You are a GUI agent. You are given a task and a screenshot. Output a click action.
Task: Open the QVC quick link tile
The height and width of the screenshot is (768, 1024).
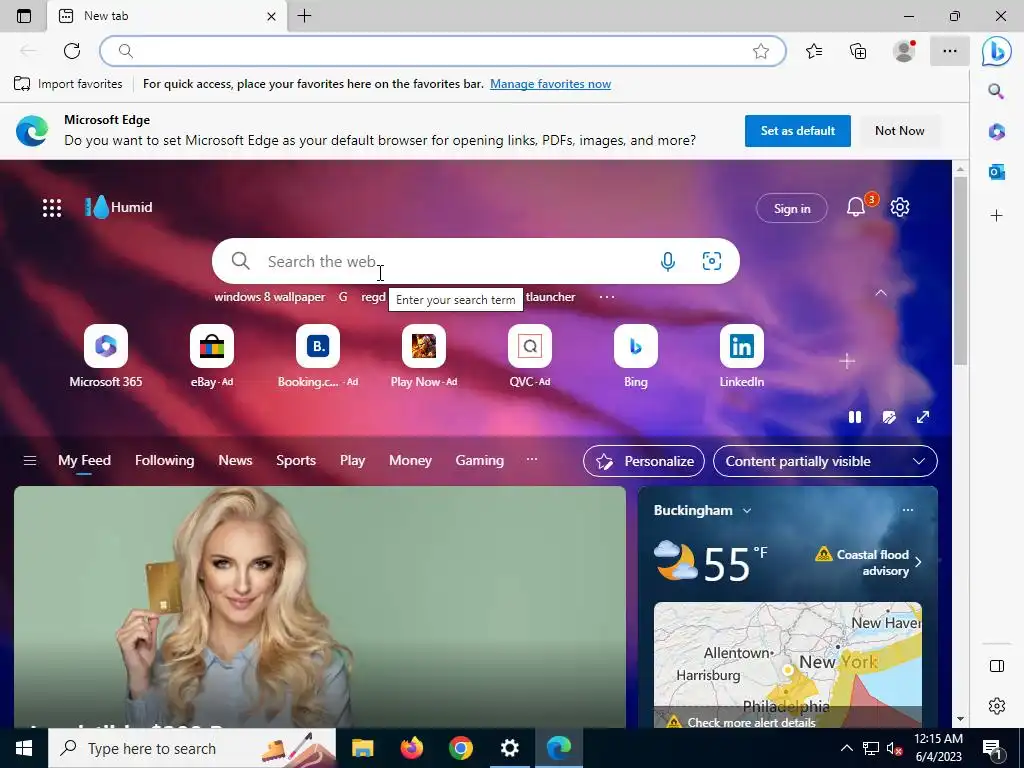click(x=530, y=357)
